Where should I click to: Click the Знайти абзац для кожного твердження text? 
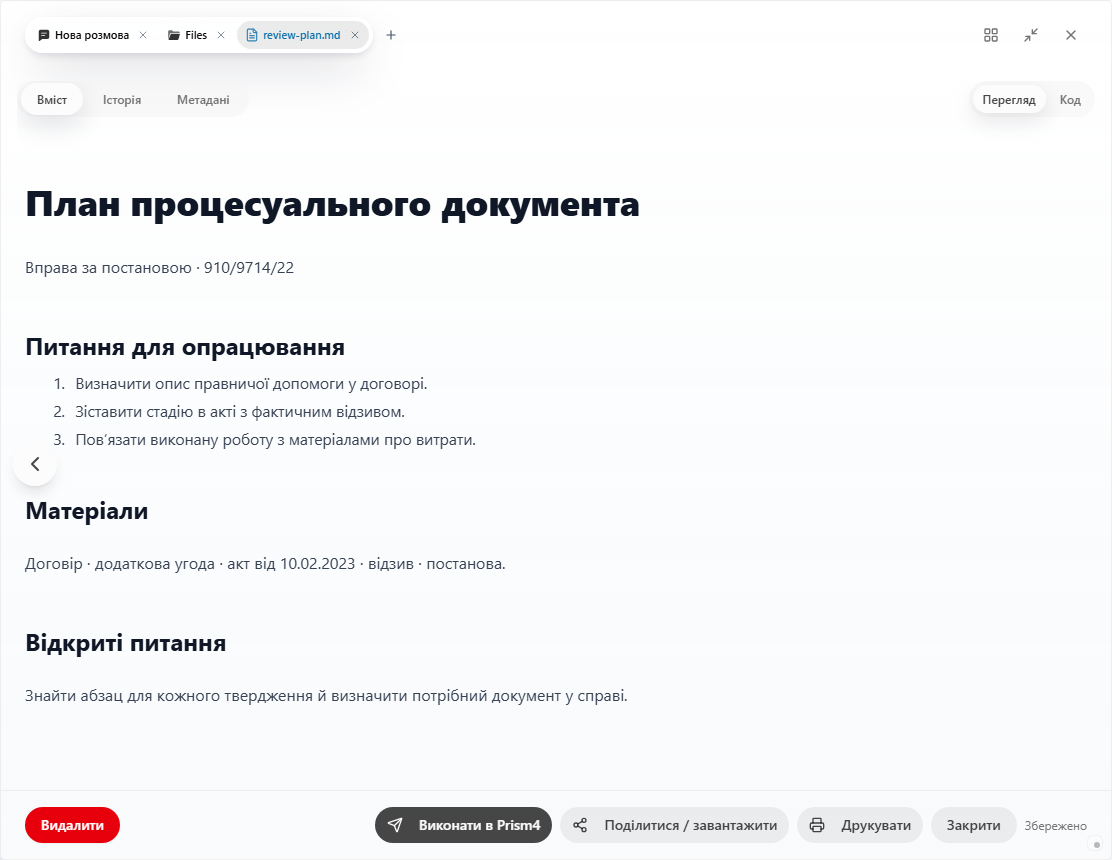326,696
